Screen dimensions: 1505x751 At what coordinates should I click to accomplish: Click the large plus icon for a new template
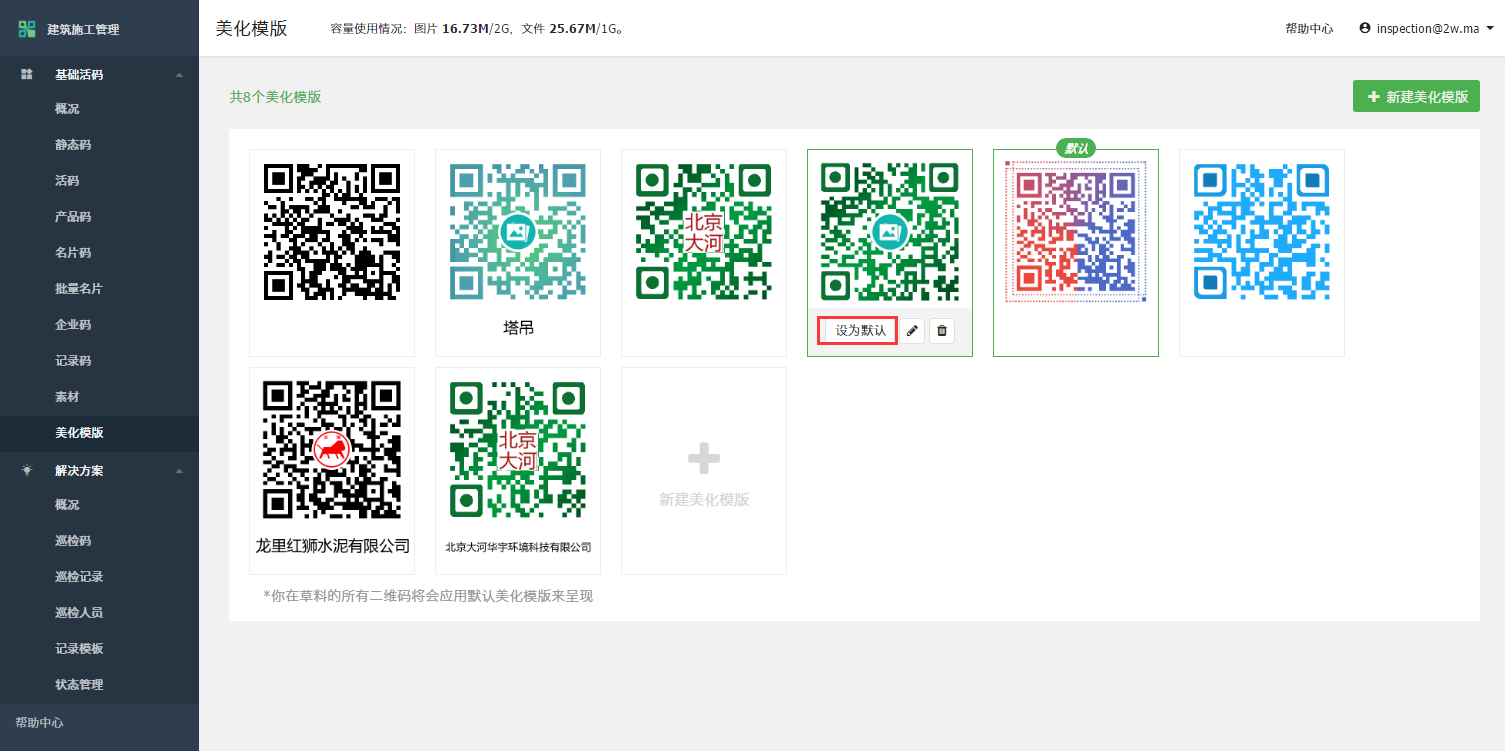coord(703,459)
